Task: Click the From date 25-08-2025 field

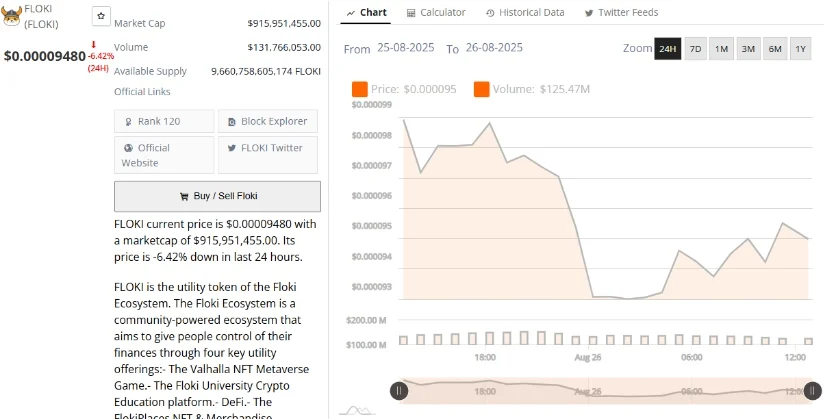Action: [x=407, y=49]
